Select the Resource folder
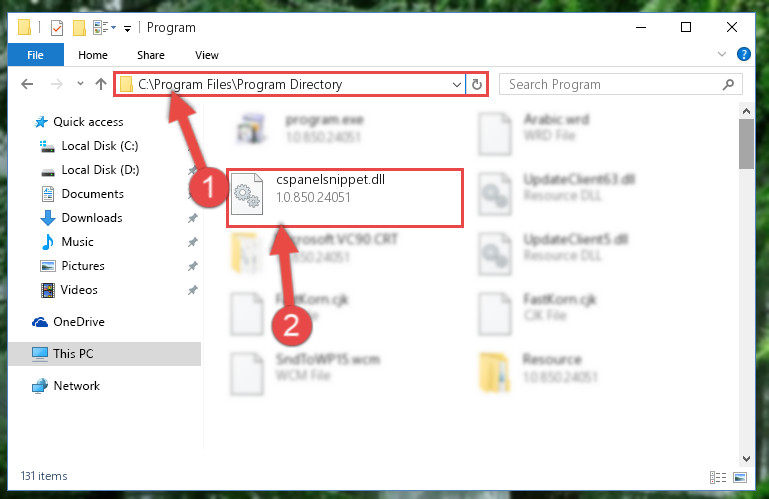Viewport: 769px width, 499px height. pos(538,372)
